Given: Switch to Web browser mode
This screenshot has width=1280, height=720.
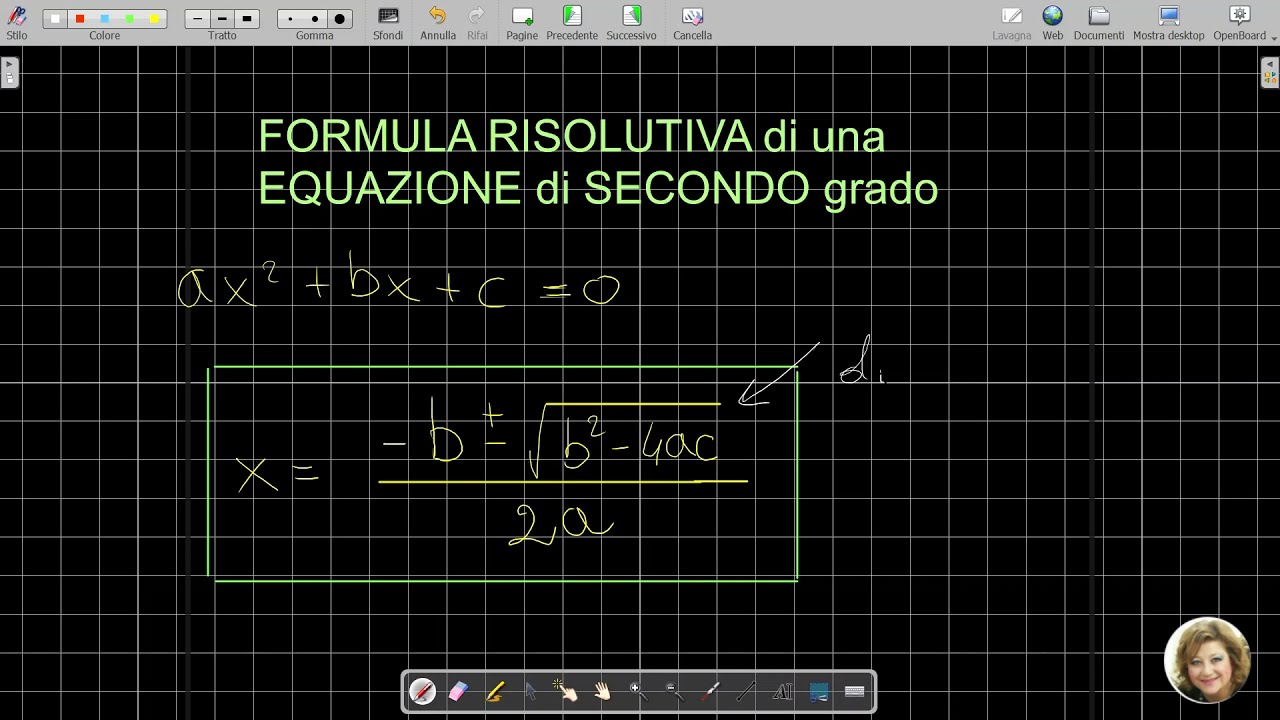Looking at the screenshot, I should pyautogui.click(x=1052, y=22).
